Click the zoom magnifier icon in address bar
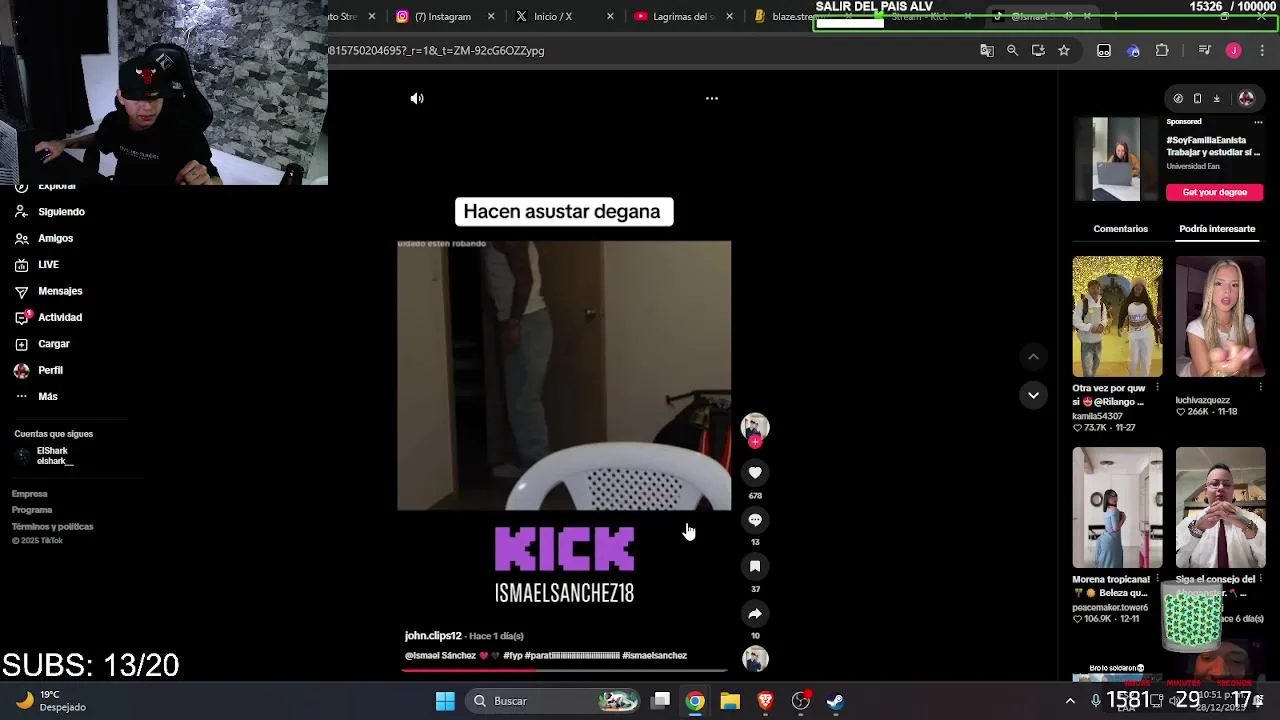1280x720 pixels. click(x=1012, y=50)
